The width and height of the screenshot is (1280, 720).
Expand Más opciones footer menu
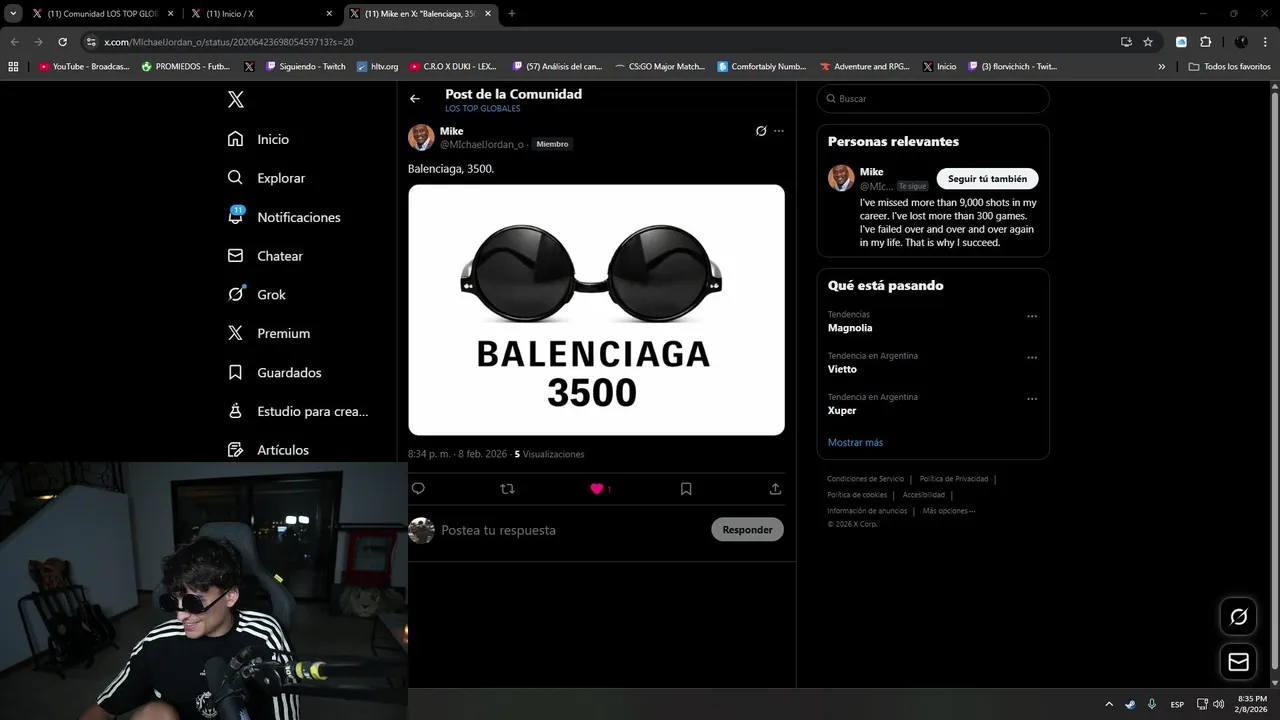tap(949, 511)
